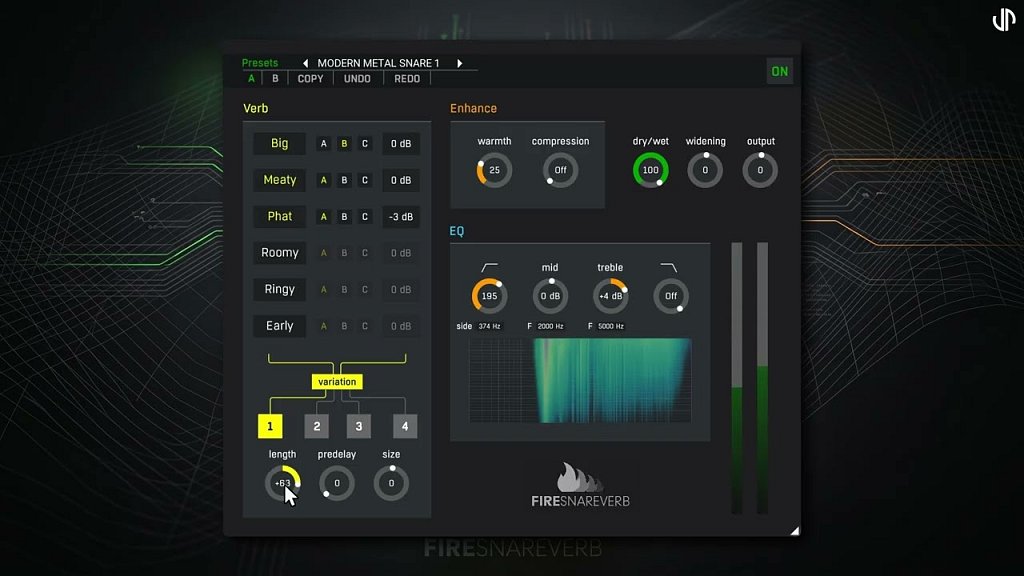1024x576 pixels.
Task: Click the high-pass filter shape icon
Action: point(490,267)
